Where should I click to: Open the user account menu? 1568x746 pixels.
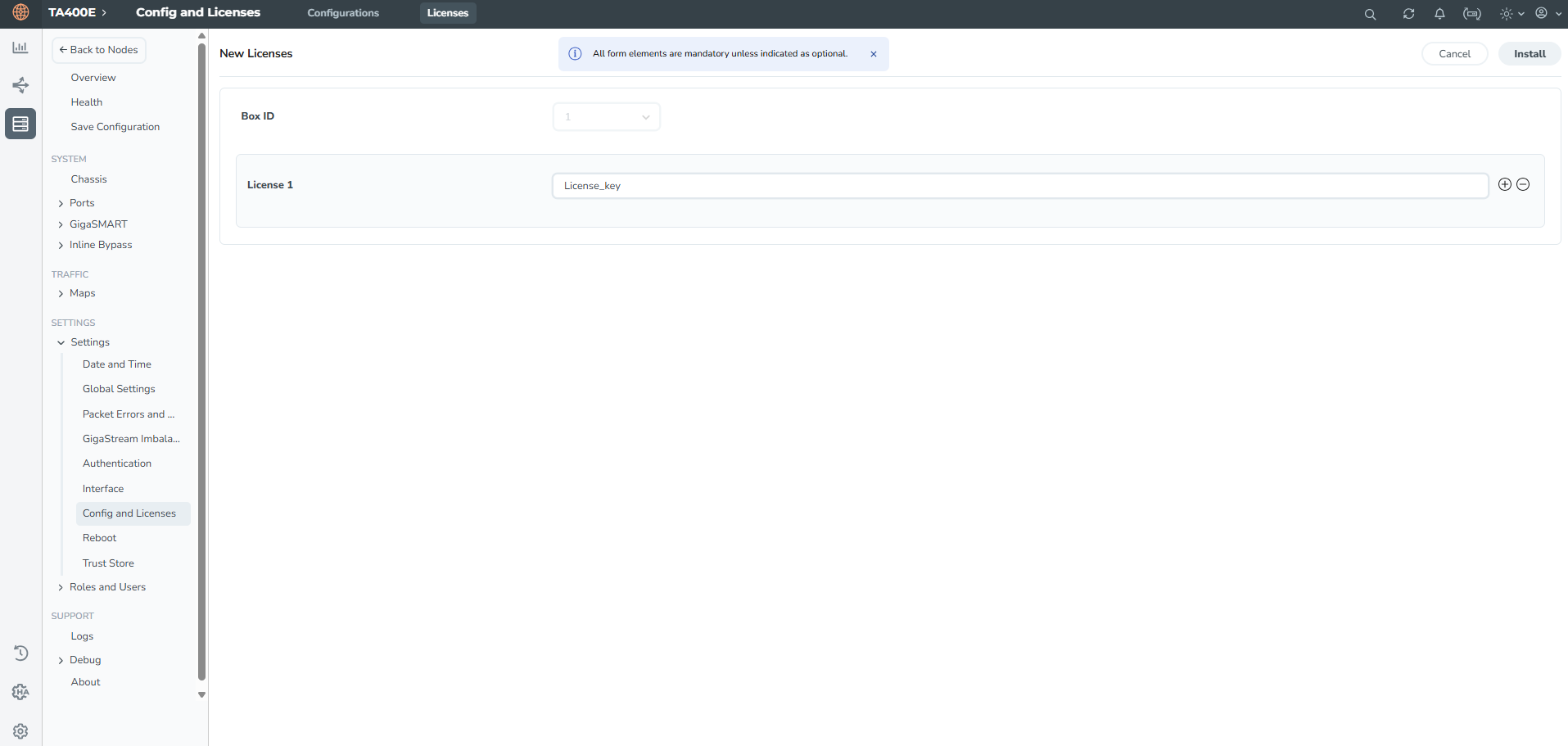pyautogui.click(x=1548, y=13)
